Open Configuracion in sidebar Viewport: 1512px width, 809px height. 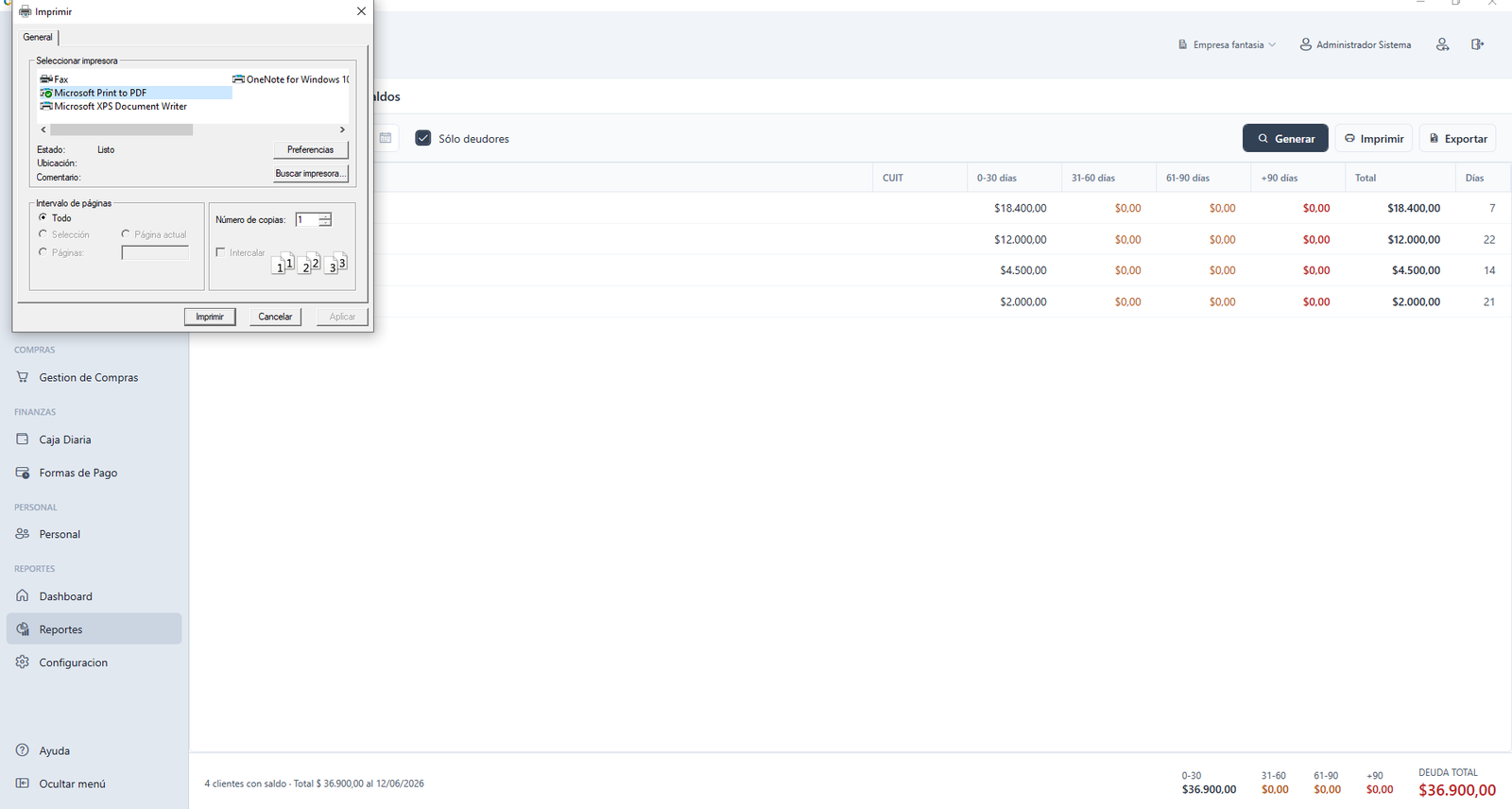pyautogui.click(x=94, y=663)
